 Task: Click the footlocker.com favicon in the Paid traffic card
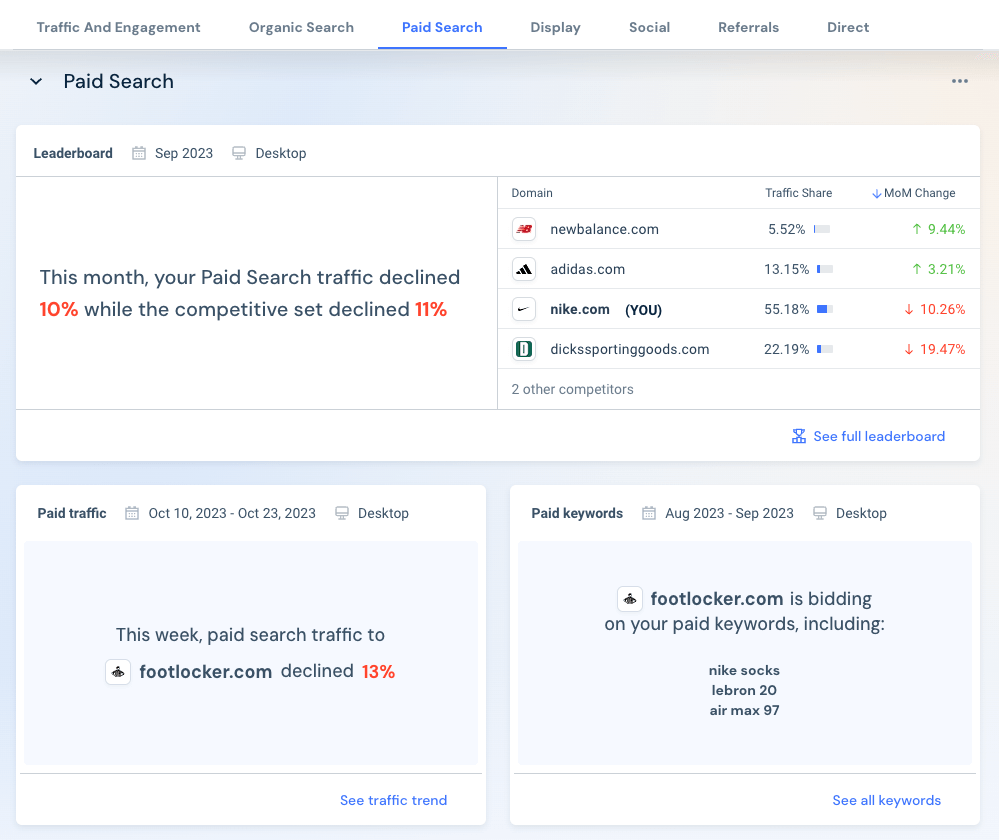(118, 672)
